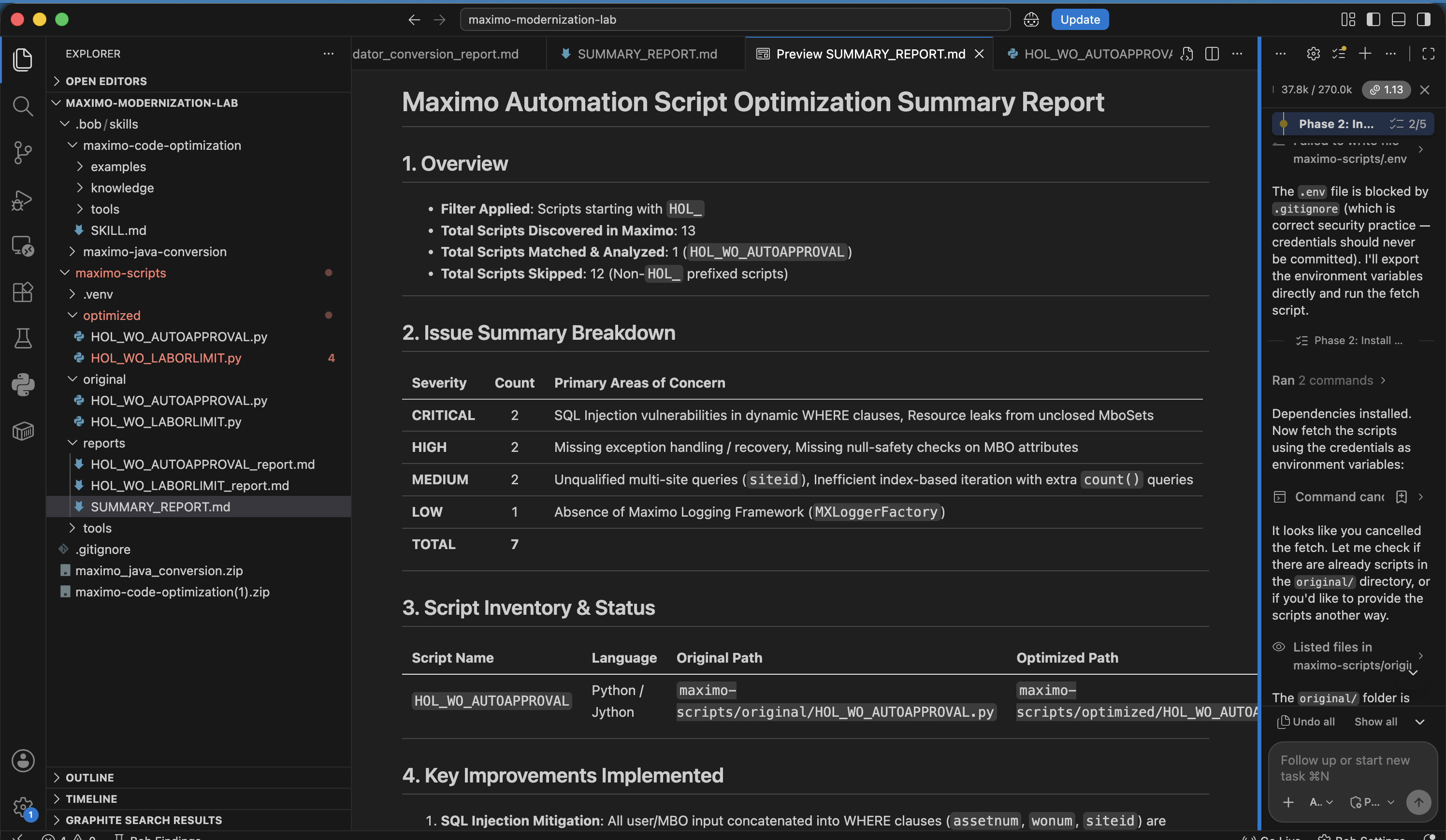Expand the .venv folder
The width and height of the screenshot is (1446, 840).
click(199, 294)
